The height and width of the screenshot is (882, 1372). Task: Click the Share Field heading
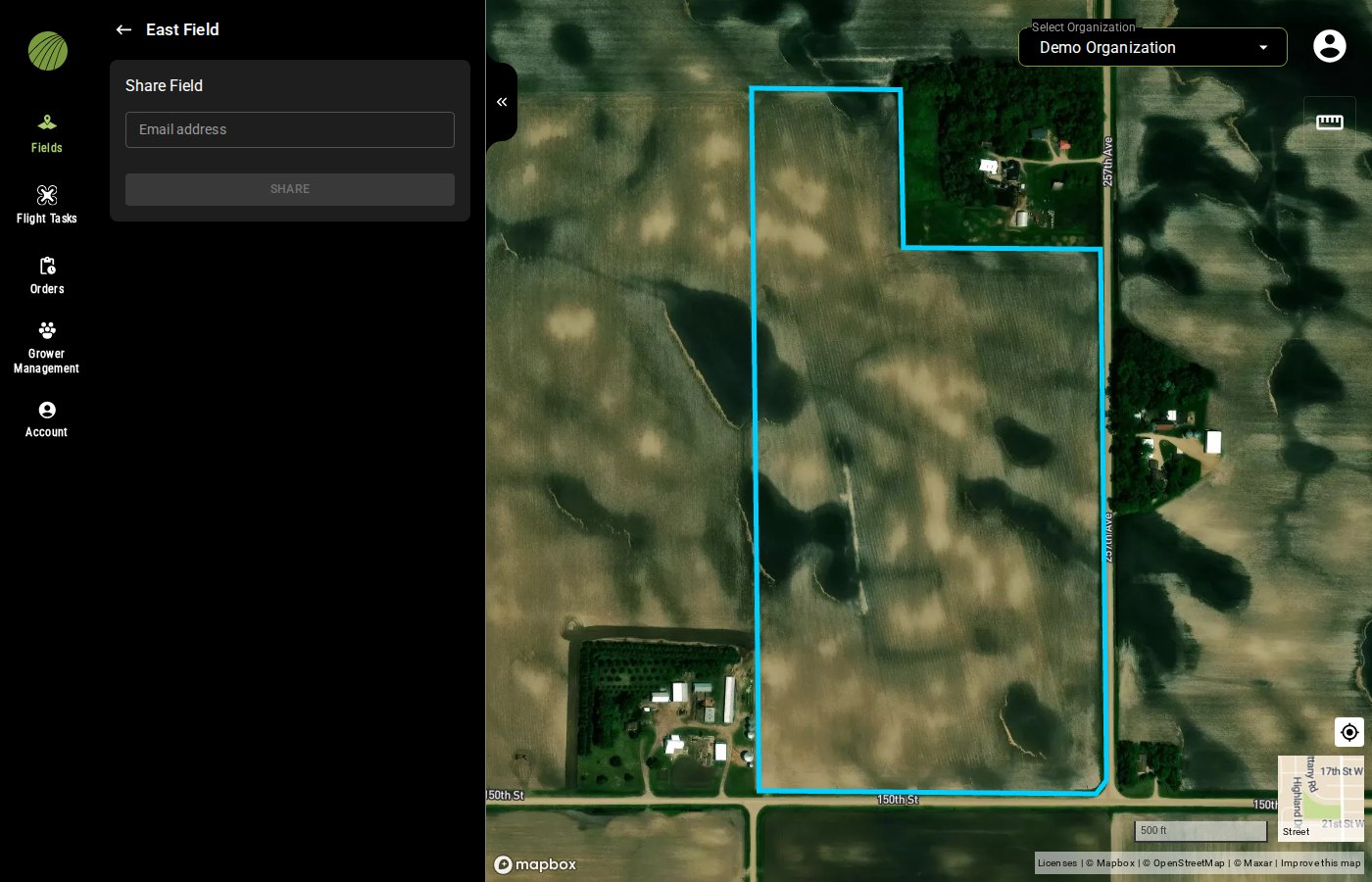point(164,86)
